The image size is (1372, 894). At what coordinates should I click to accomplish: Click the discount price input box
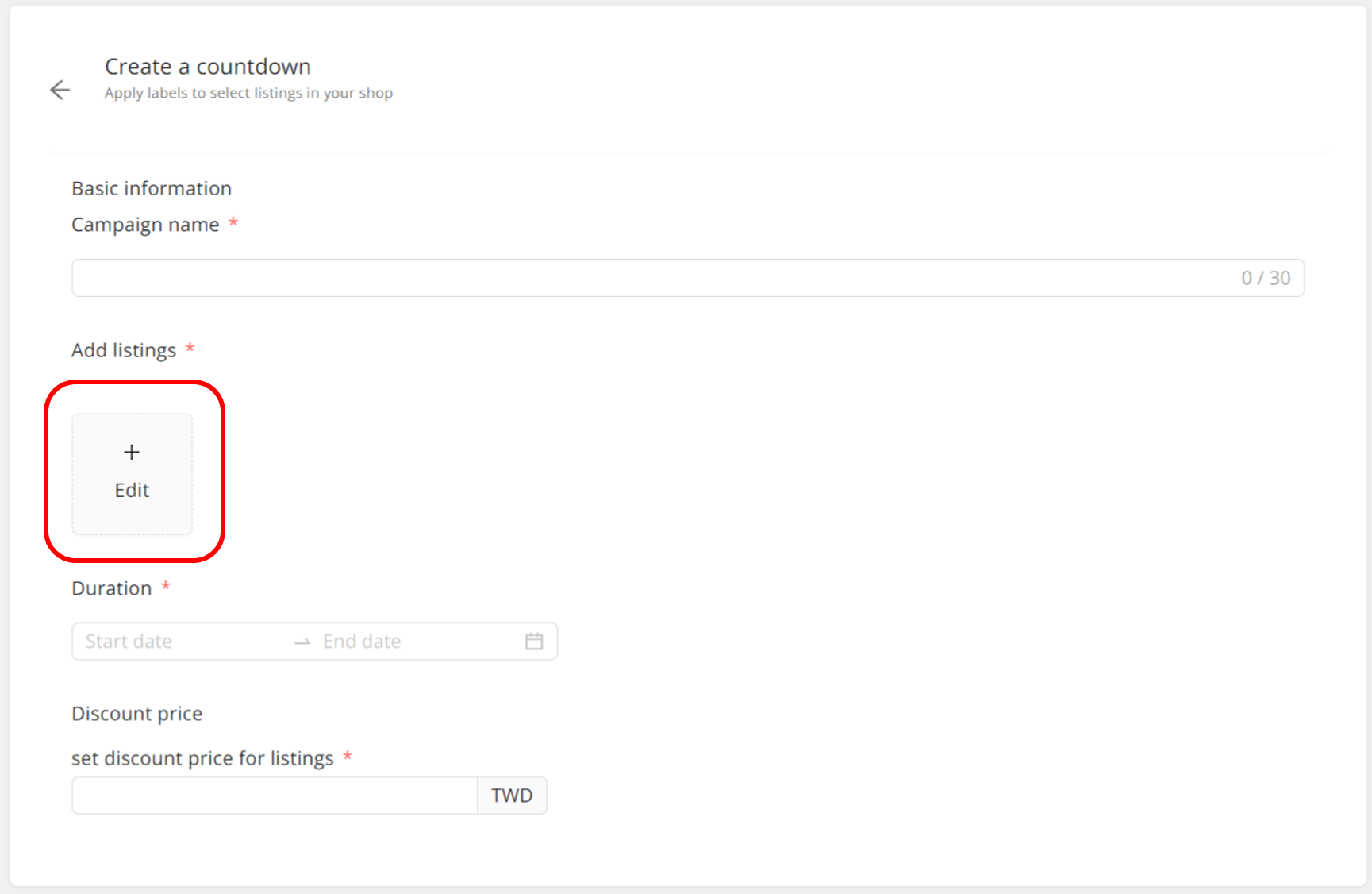(275, 796)
